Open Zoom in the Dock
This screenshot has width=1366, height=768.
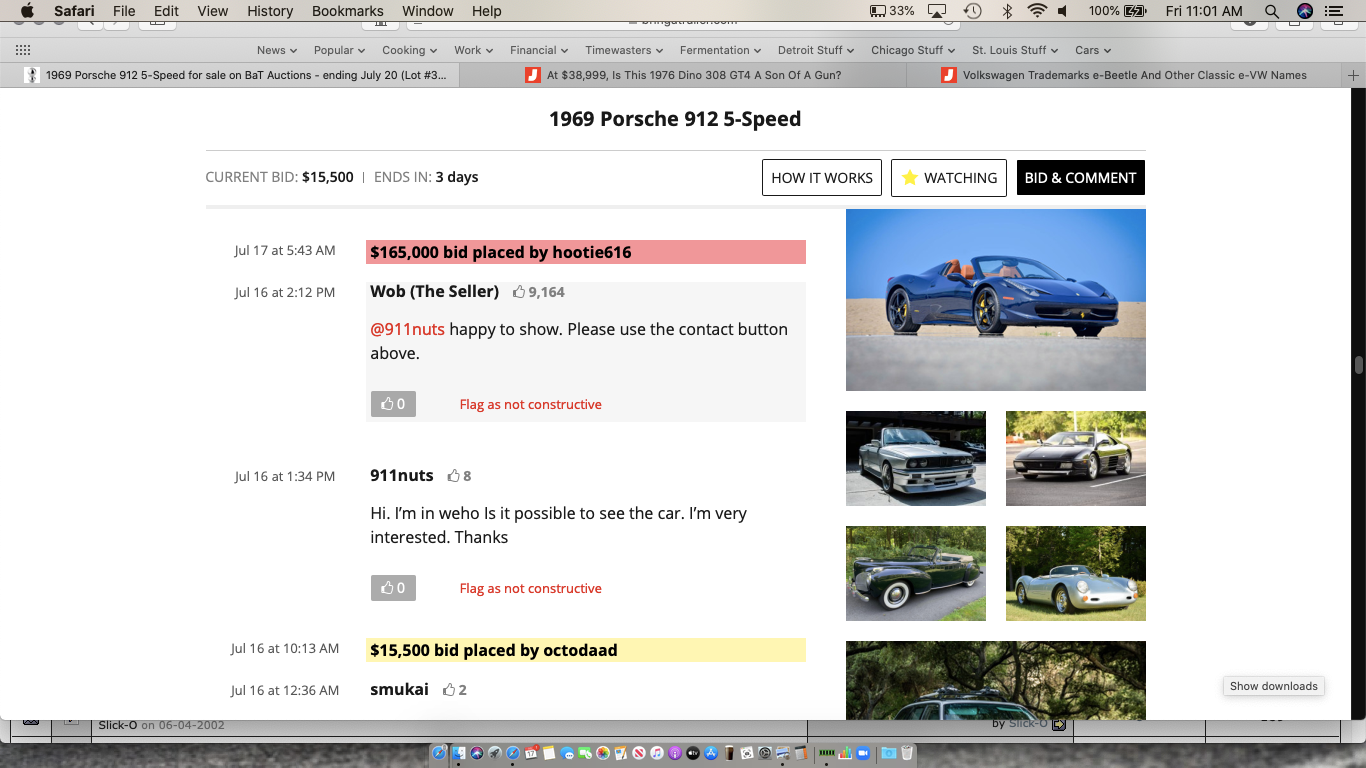click(x=863, y=753)
